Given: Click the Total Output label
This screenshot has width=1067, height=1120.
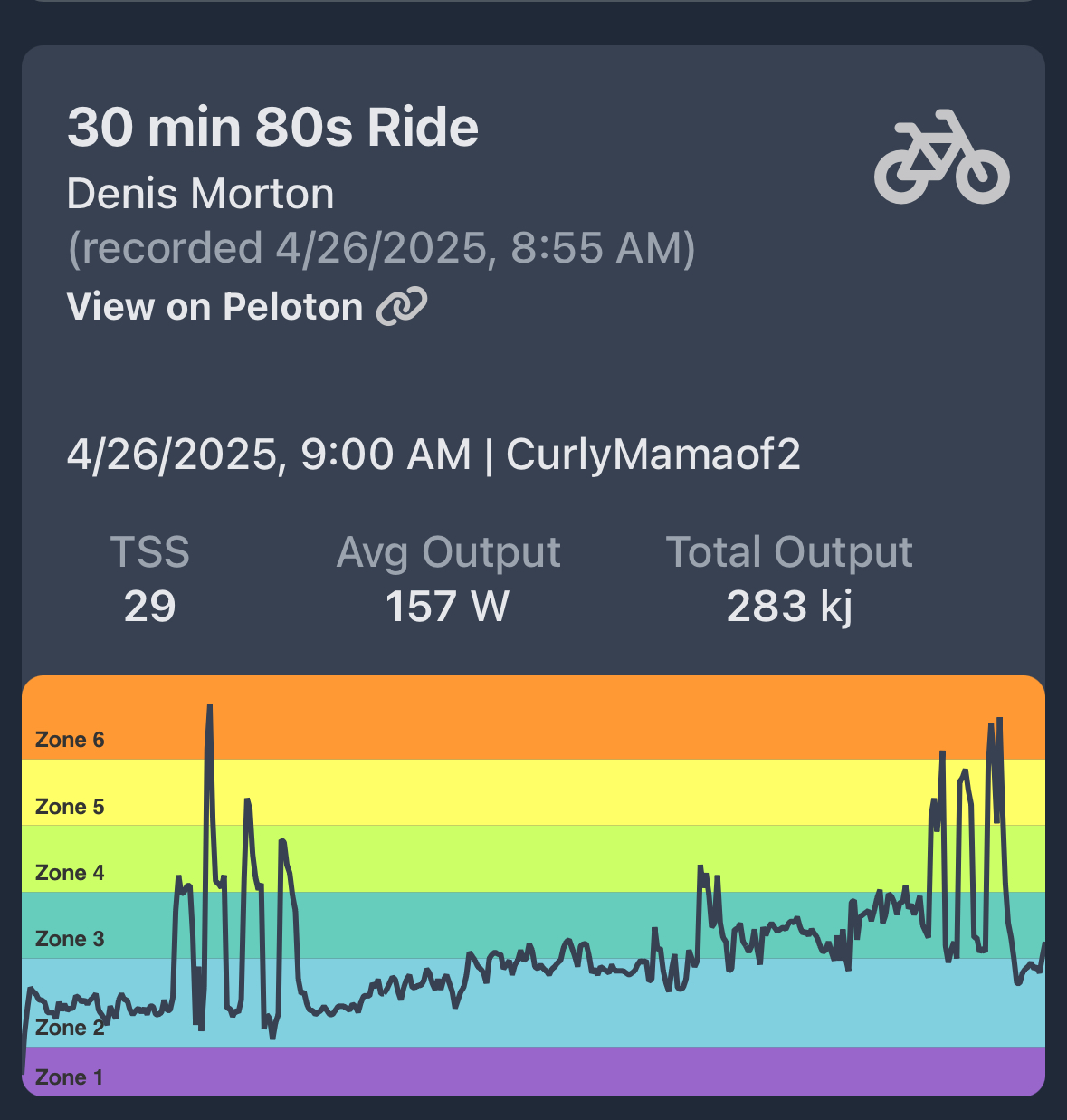Looking at the screenshot, I should (789, 551).
